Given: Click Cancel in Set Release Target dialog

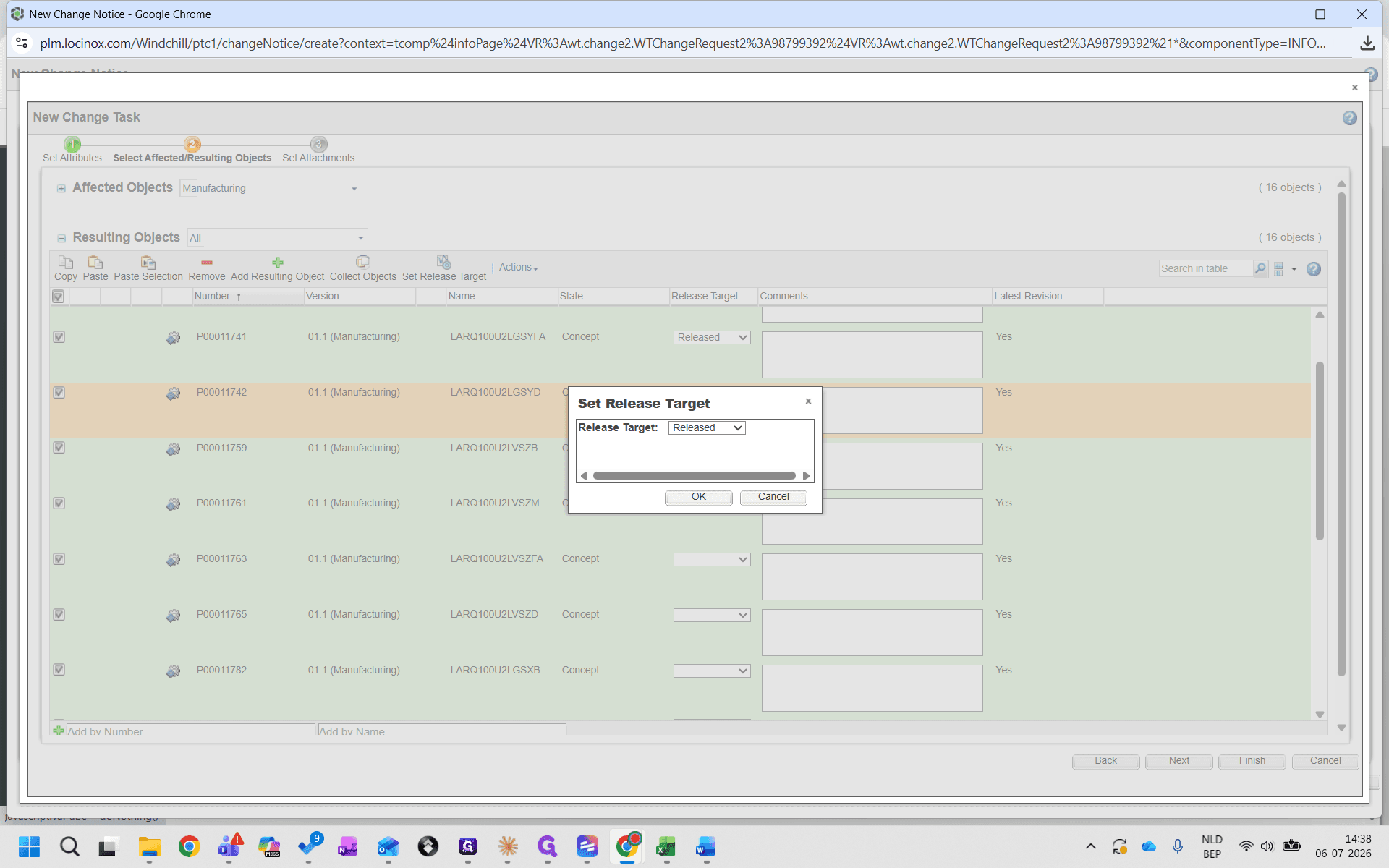Looking at the screenshot, I should [773, 497].
